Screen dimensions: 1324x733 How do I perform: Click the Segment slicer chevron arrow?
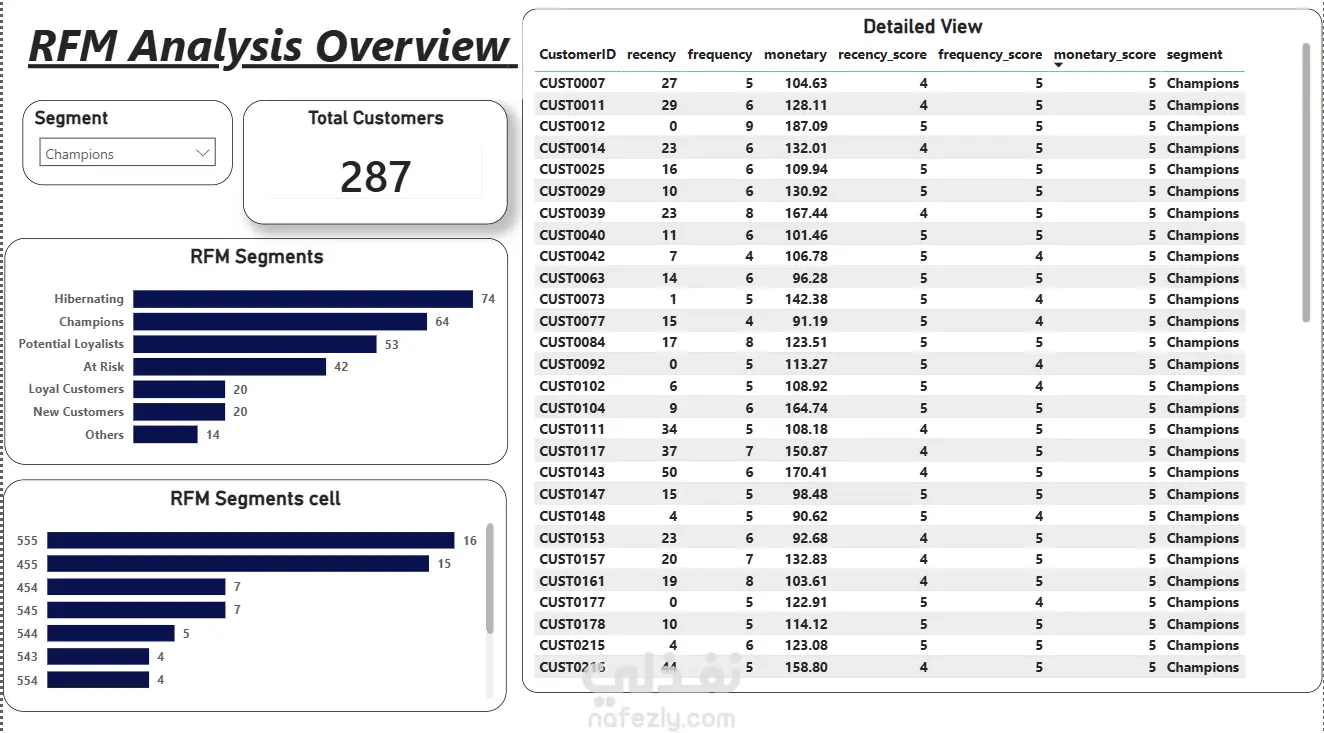(203, 153)
